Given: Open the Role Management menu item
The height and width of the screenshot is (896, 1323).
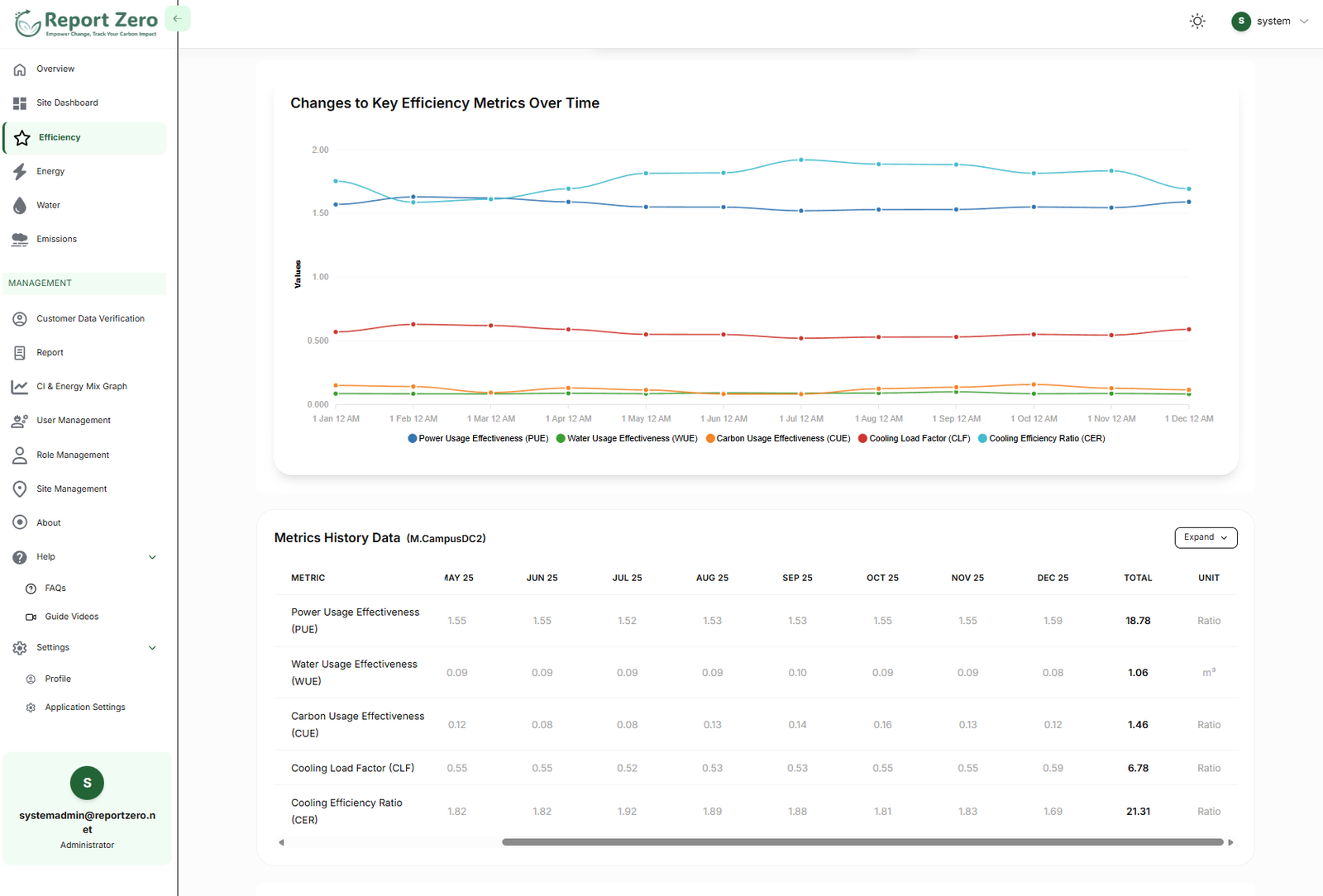Looking at the screenshot, I should pyautogui.click(x=73, y=455).
